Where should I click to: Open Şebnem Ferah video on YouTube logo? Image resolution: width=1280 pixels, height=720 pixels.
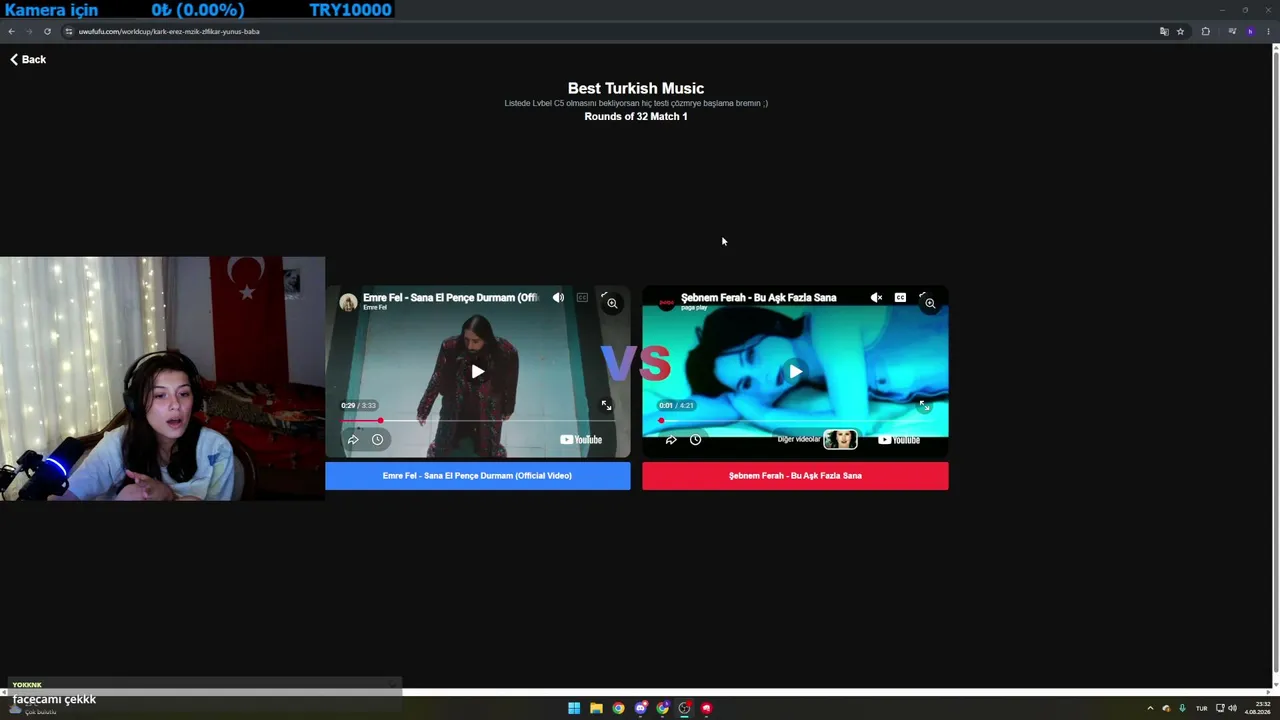point(899,440)
